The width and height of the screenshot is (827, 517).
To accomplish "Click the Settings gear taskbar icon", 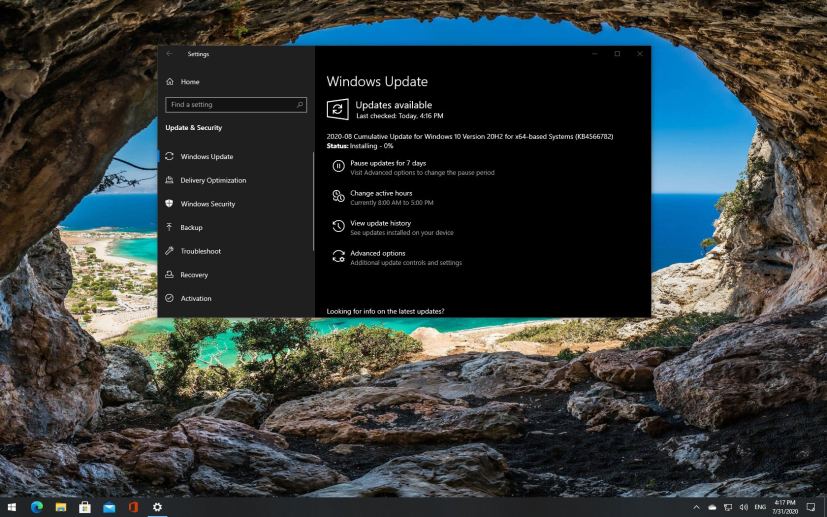I will pos(157,508).
